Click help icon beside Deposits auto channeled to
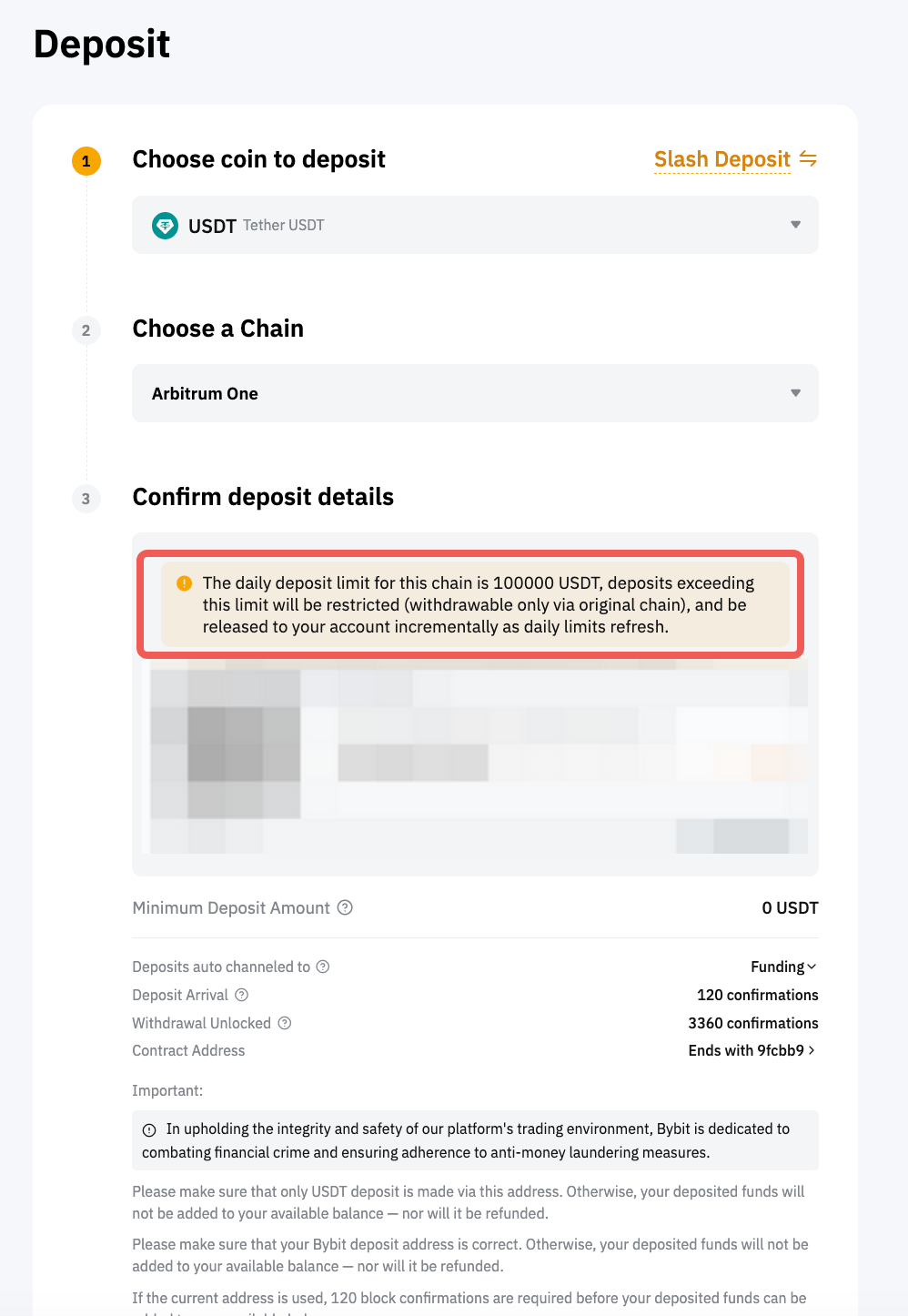Viewport: 908px width, 1316px height. (x=323, y=967)
